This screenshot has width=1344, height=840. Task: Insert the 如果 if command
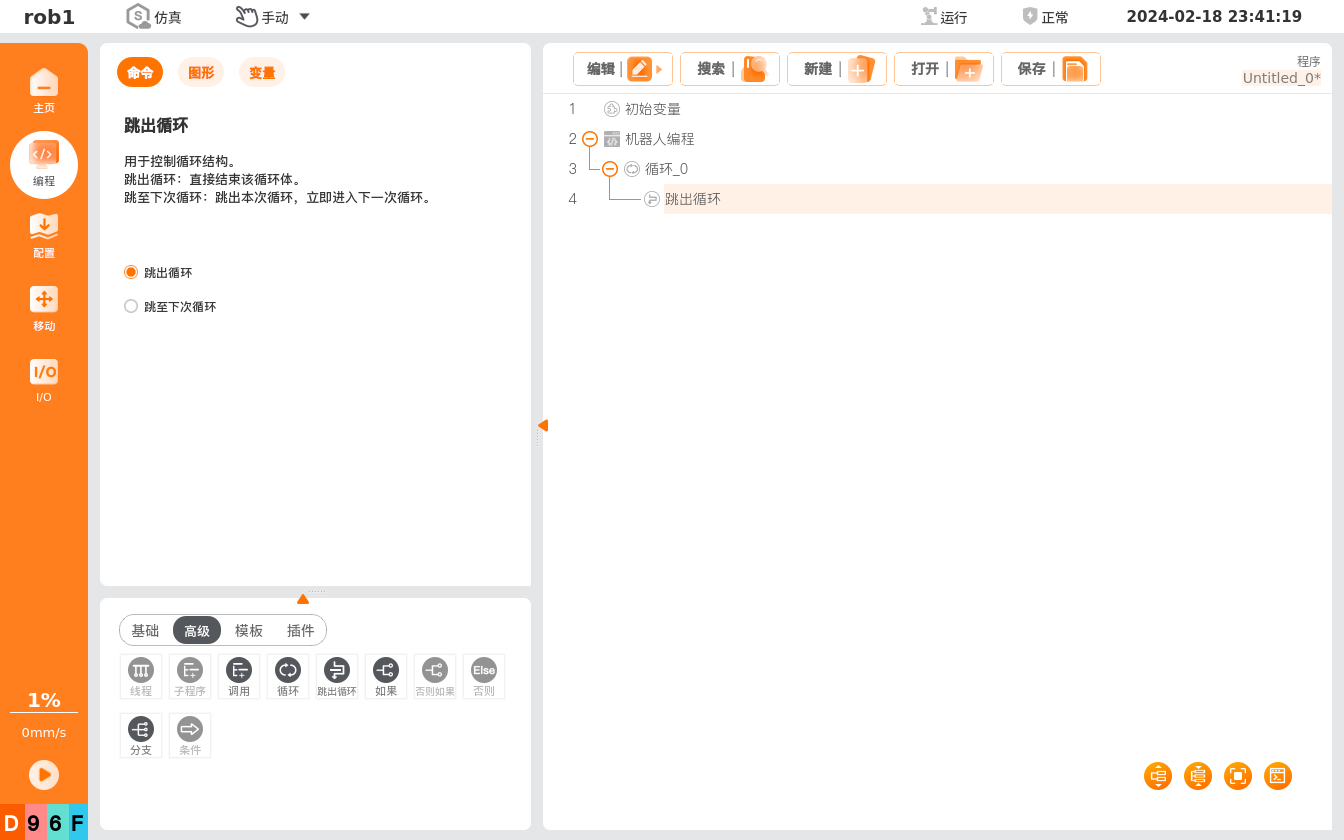coord(386,677)
